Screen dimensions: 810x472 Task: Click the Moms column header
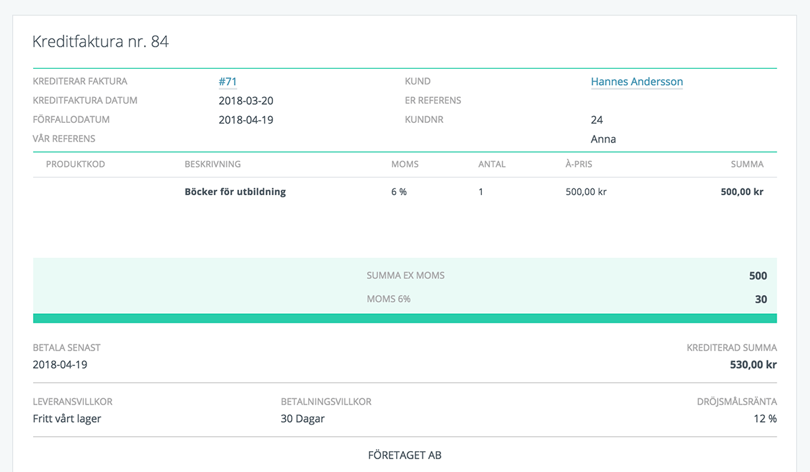(x=404, y=164)
